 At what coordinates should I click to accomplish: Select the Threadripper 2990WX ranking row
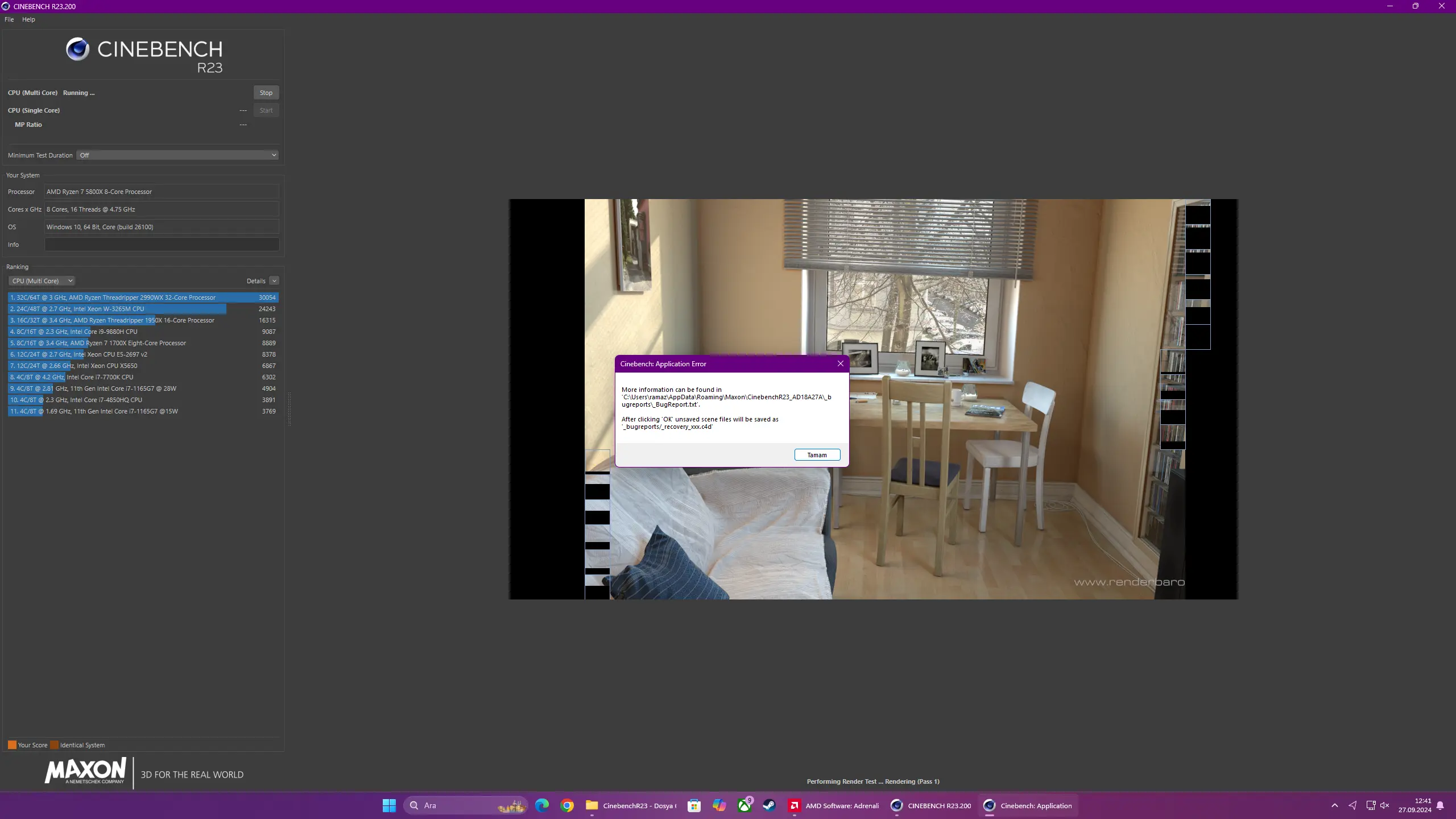pos(143,297)
